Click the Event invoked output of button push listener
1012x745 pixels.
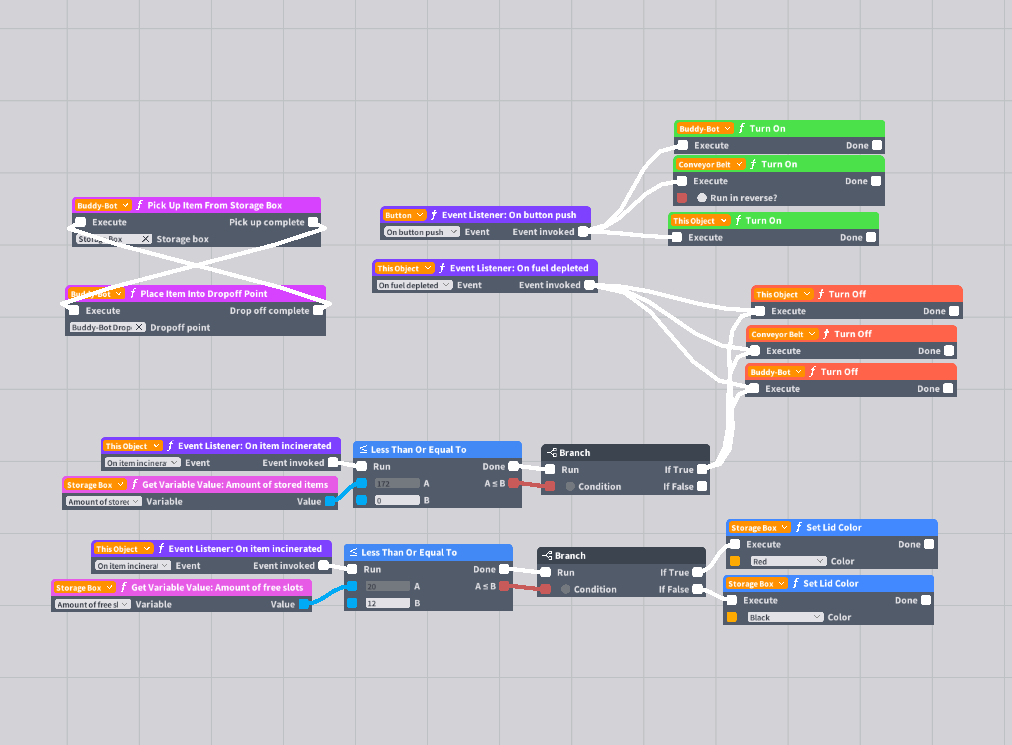click(583, 232)
